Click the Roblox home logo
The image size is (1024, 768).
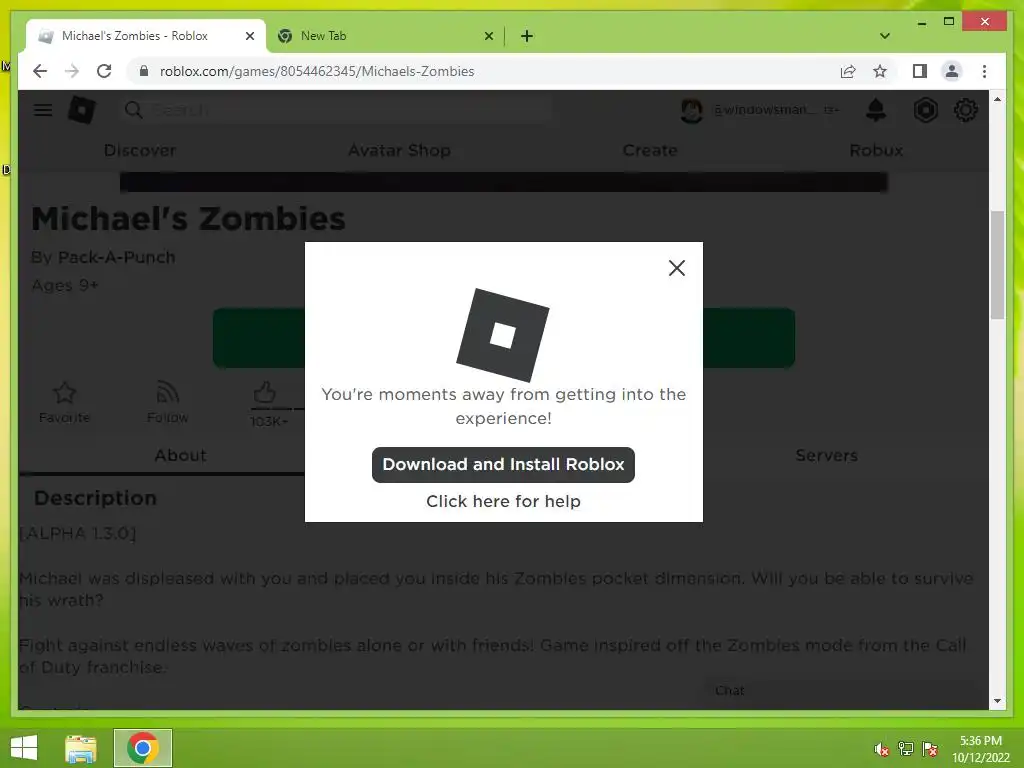(82, 110)
